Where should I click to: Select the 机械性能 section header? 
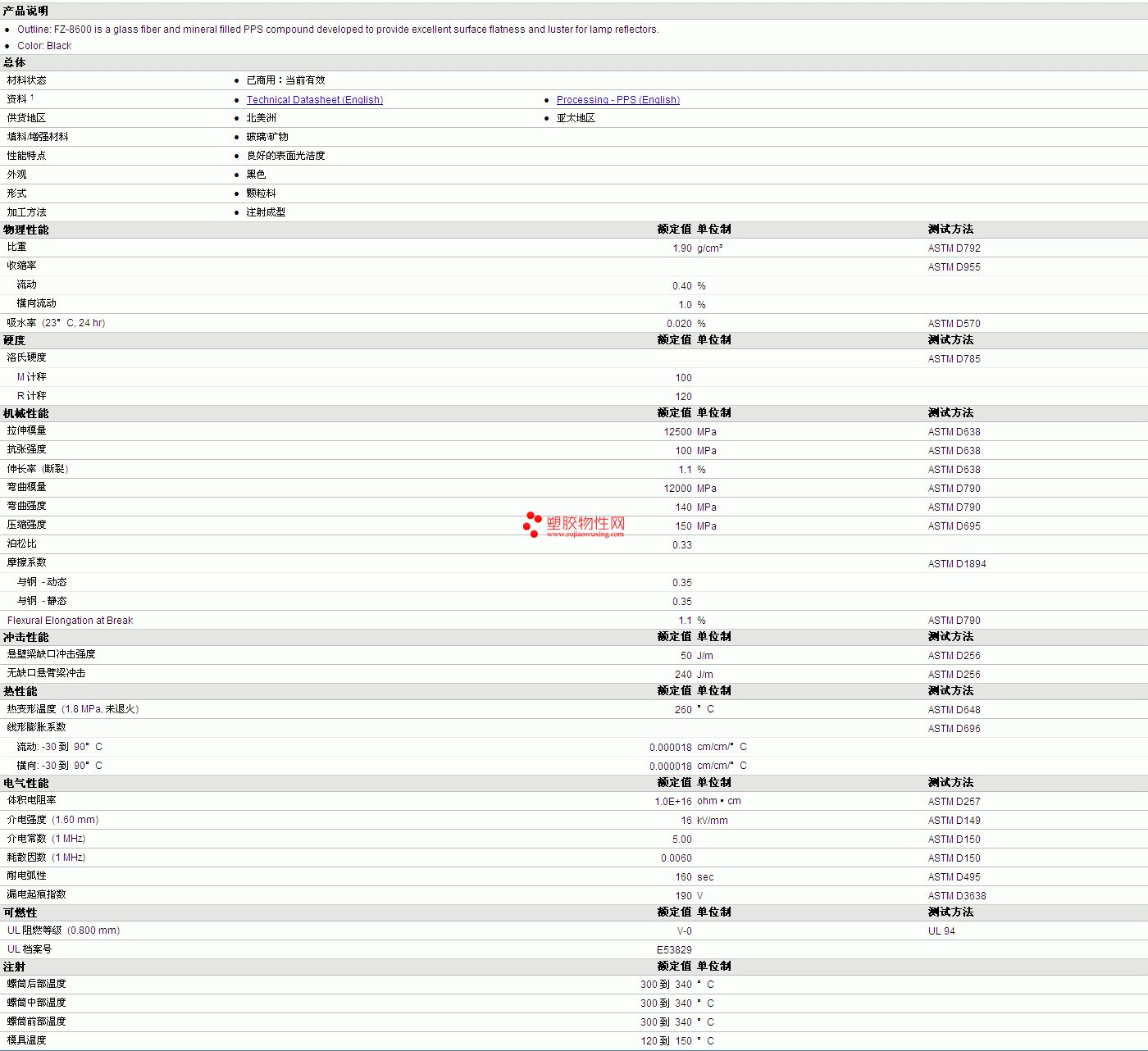(25, 413)
